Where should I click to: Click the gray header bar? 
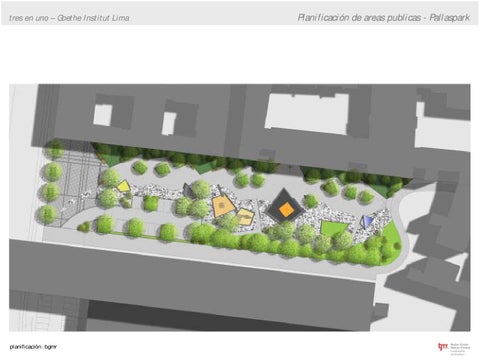pos(240,13)
